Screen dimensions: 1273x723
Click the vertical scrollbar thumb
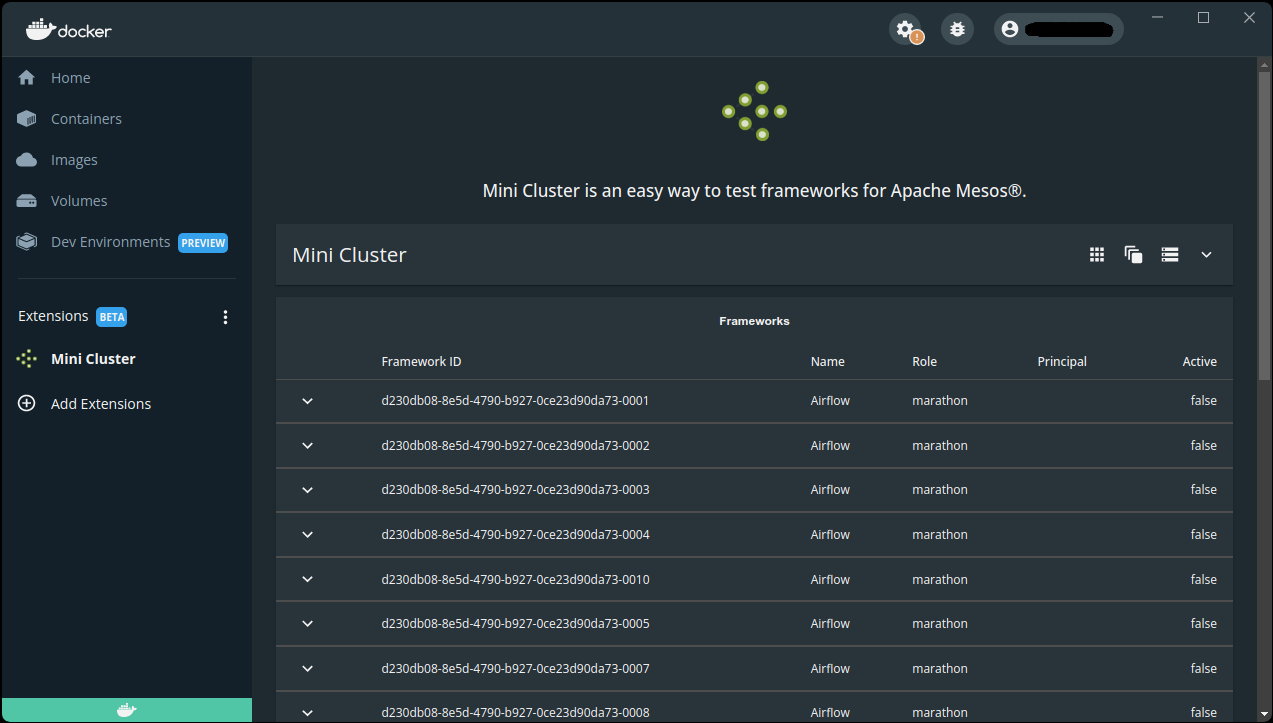click(1264, 224)
